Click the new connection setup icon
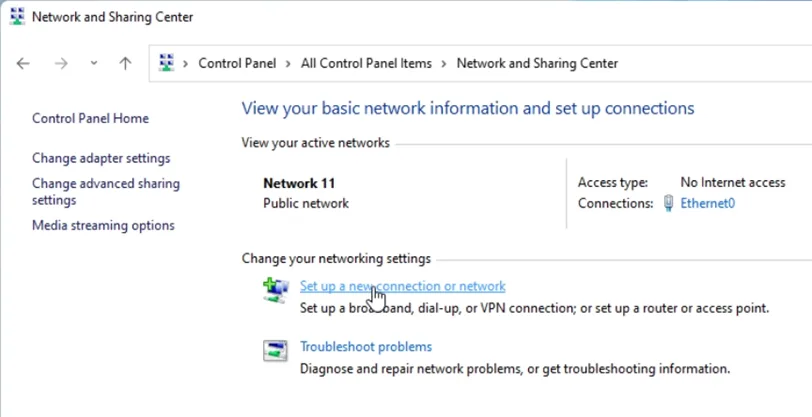 point(276,290)
